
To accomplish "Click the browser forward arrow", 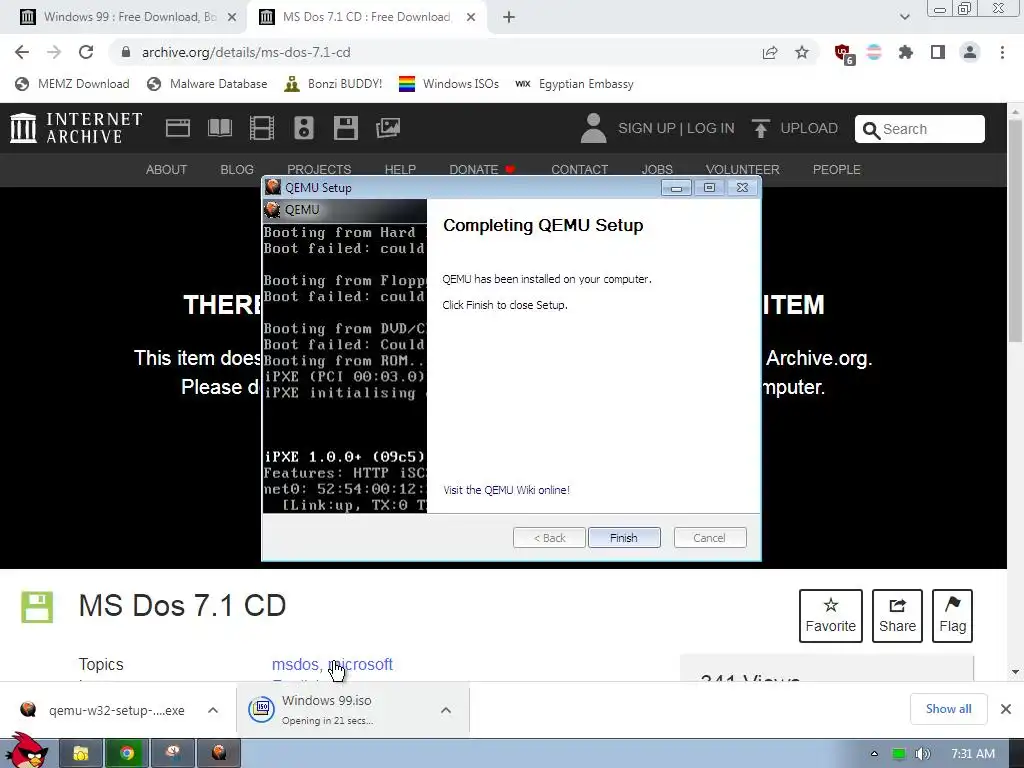I will pyautogui.click(x=54, y=52).
